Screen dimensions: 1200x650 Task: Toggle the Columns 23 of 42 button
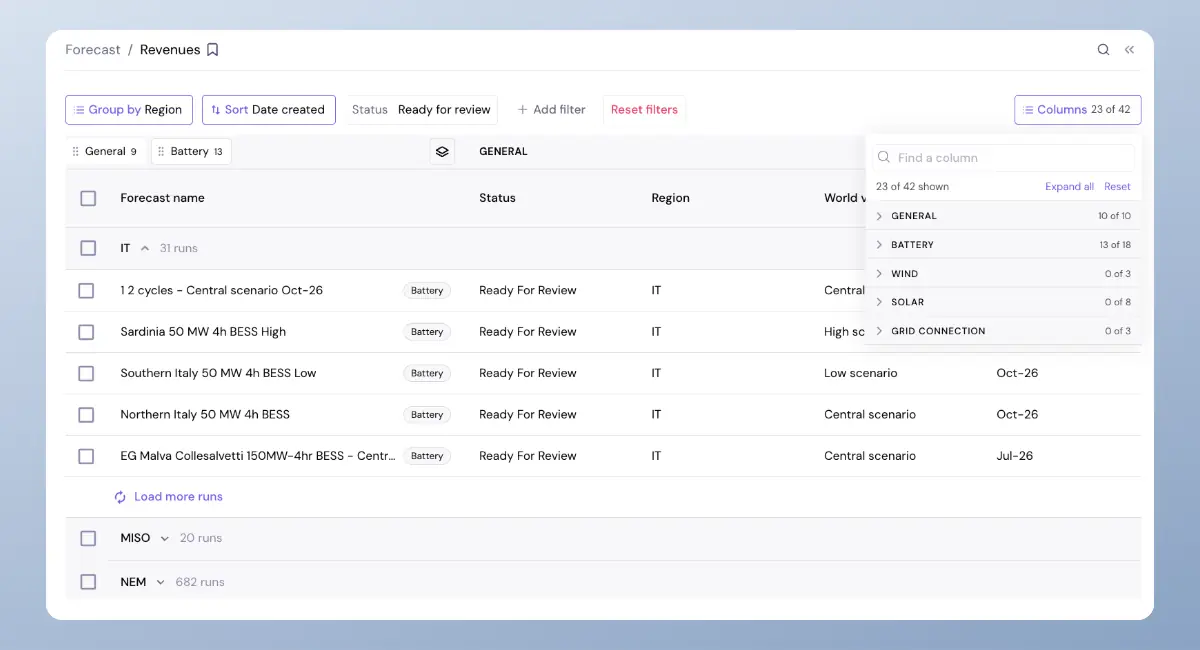pos(1078,110)
